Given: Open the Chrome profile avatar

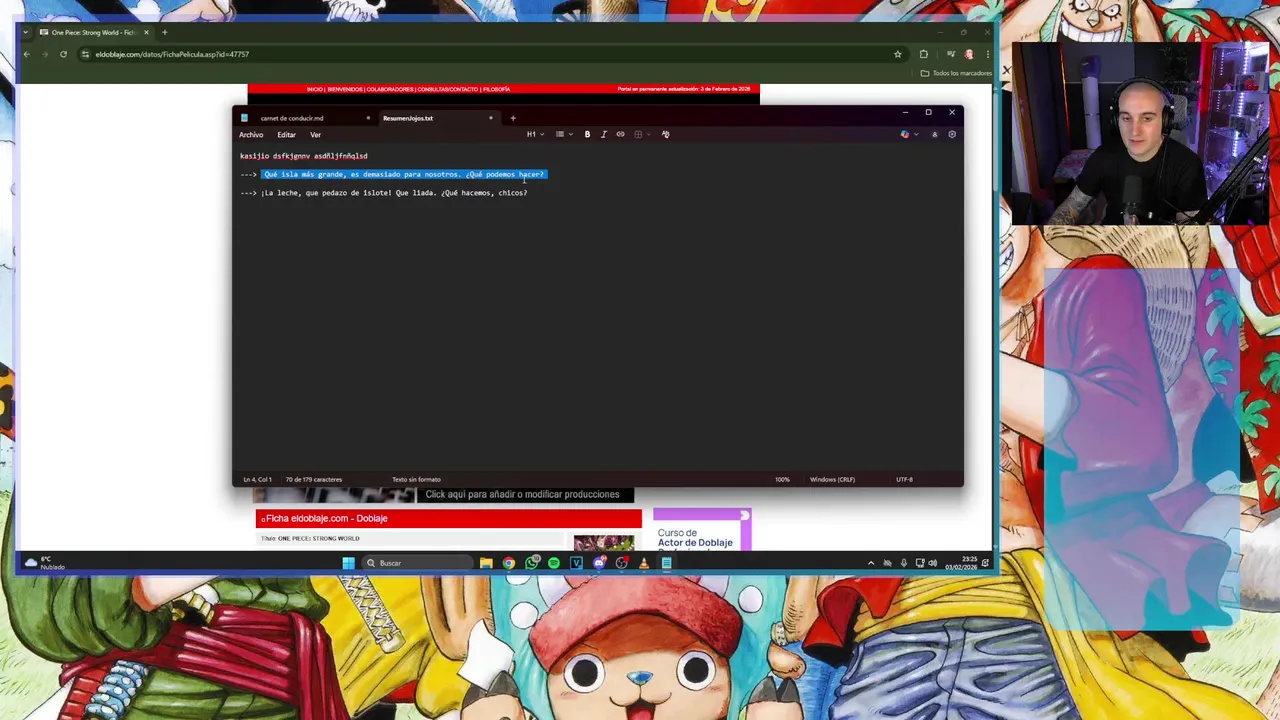Looking at the screenshot, I should pos(968,54).
